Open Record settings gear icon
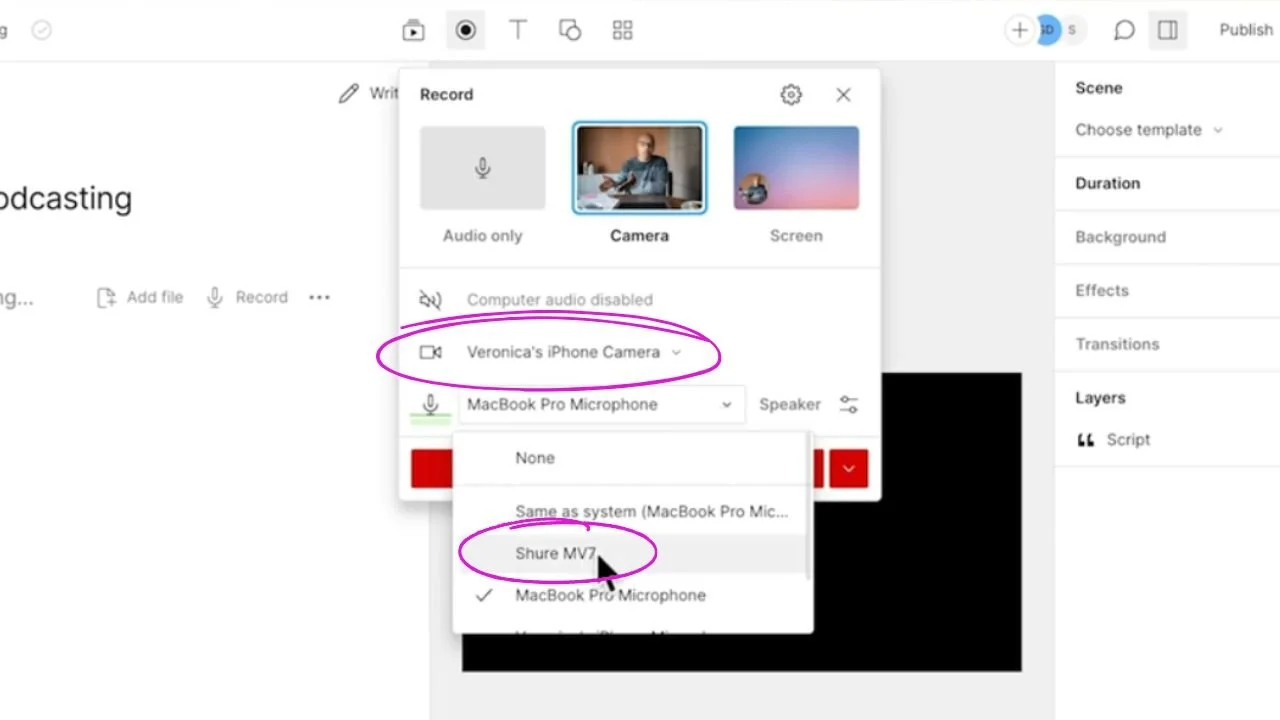The height and width of the screenshot is (720, 1280). click(x=791, y=95)
